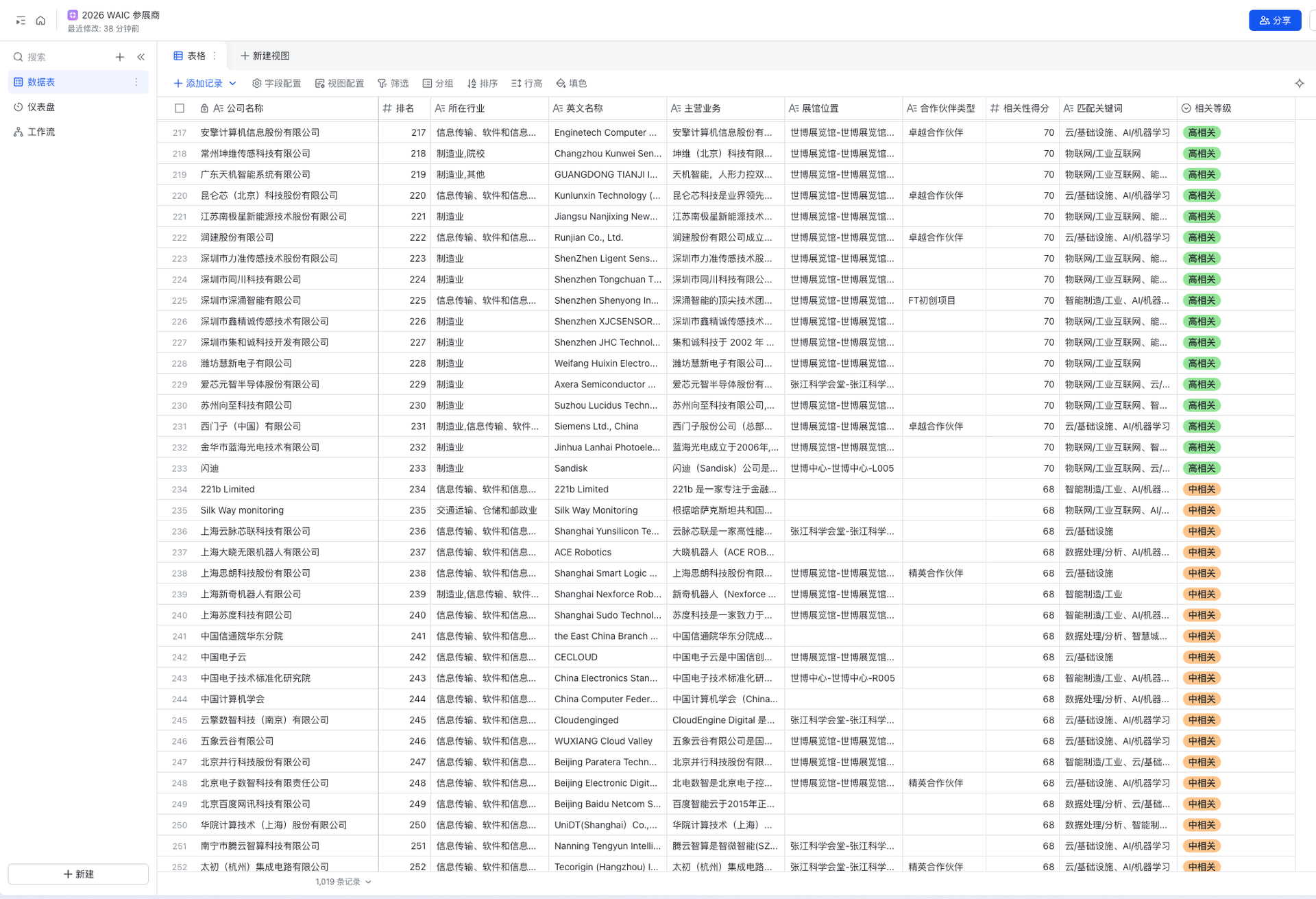Click FT初创项目 partner type cell
1316x899 pixels.
coord(944,300)
